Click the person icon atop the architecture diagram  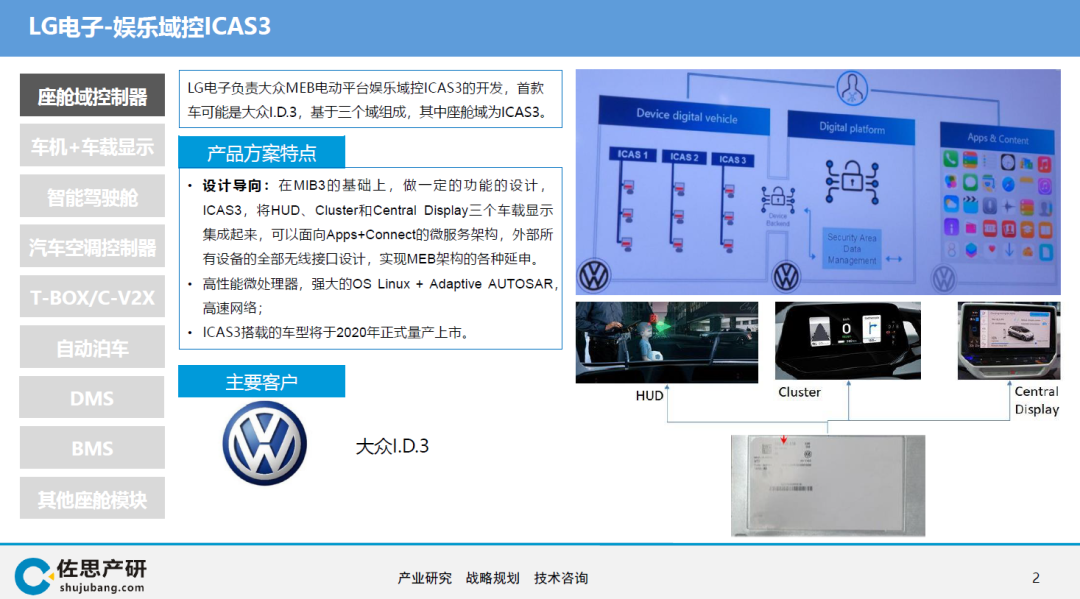852,88
